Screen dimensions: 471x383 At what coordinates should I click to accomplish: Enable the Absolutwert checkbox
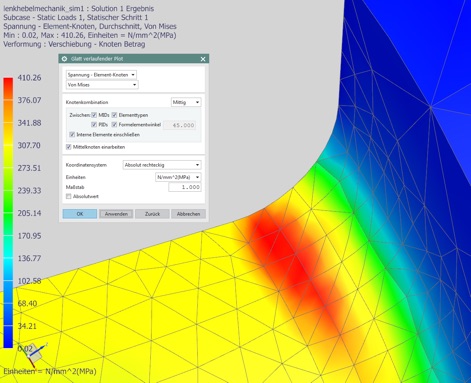69,196
